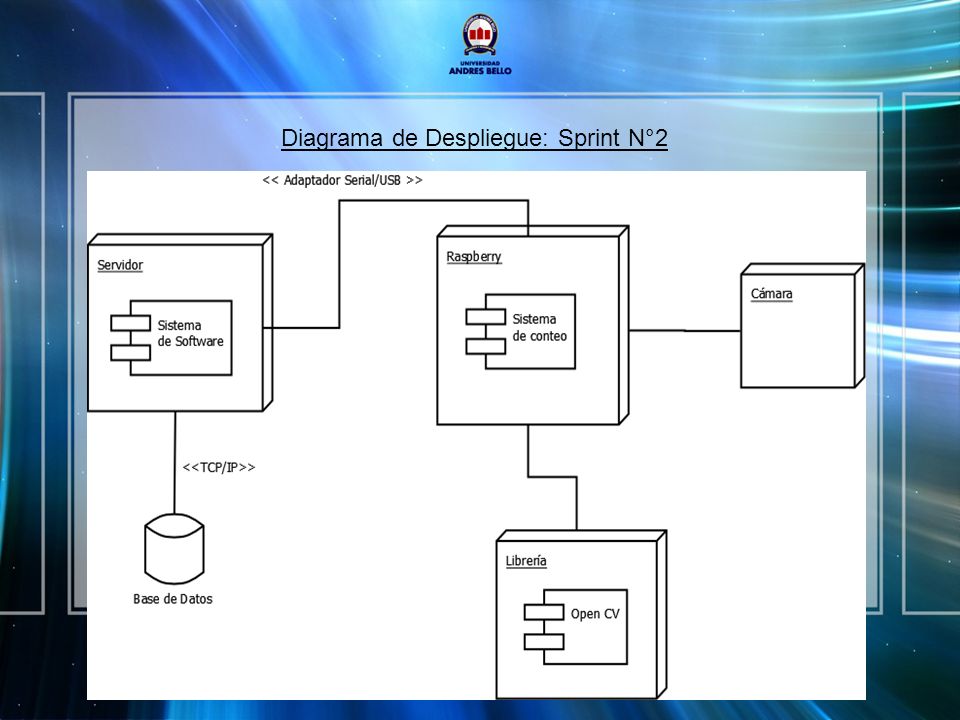960x720 pixels.
Task: Select the Base de Datos caption
Action: click(173, 599)
